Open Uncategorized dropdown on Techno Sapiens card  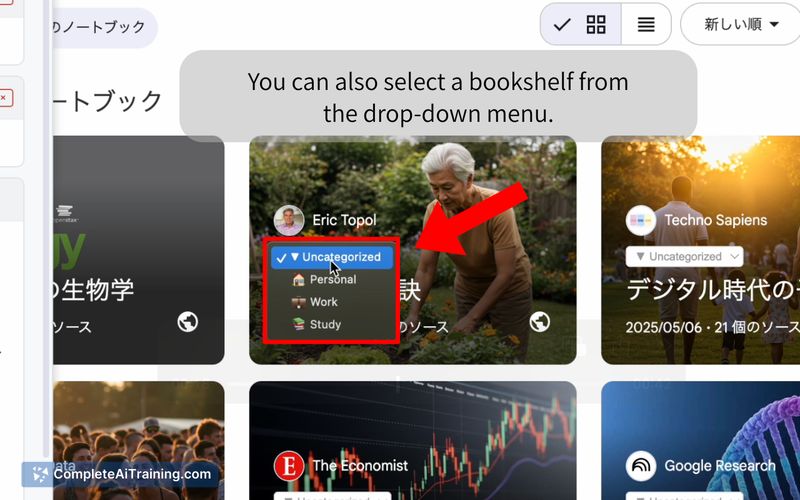684,257
